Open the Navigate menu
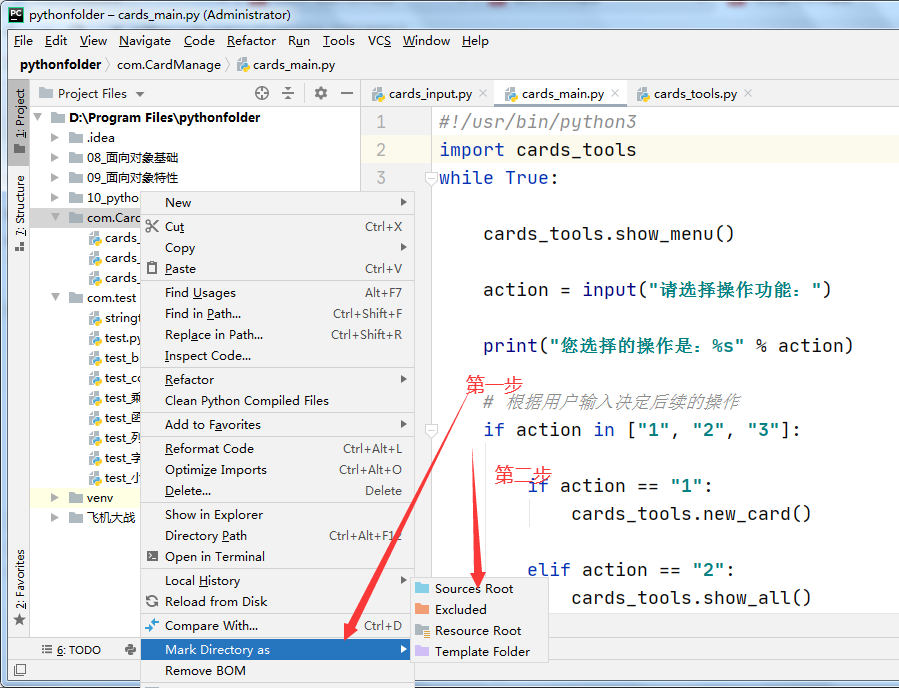The height and width of the screenshot is (688, 899). tap(144, 41)
